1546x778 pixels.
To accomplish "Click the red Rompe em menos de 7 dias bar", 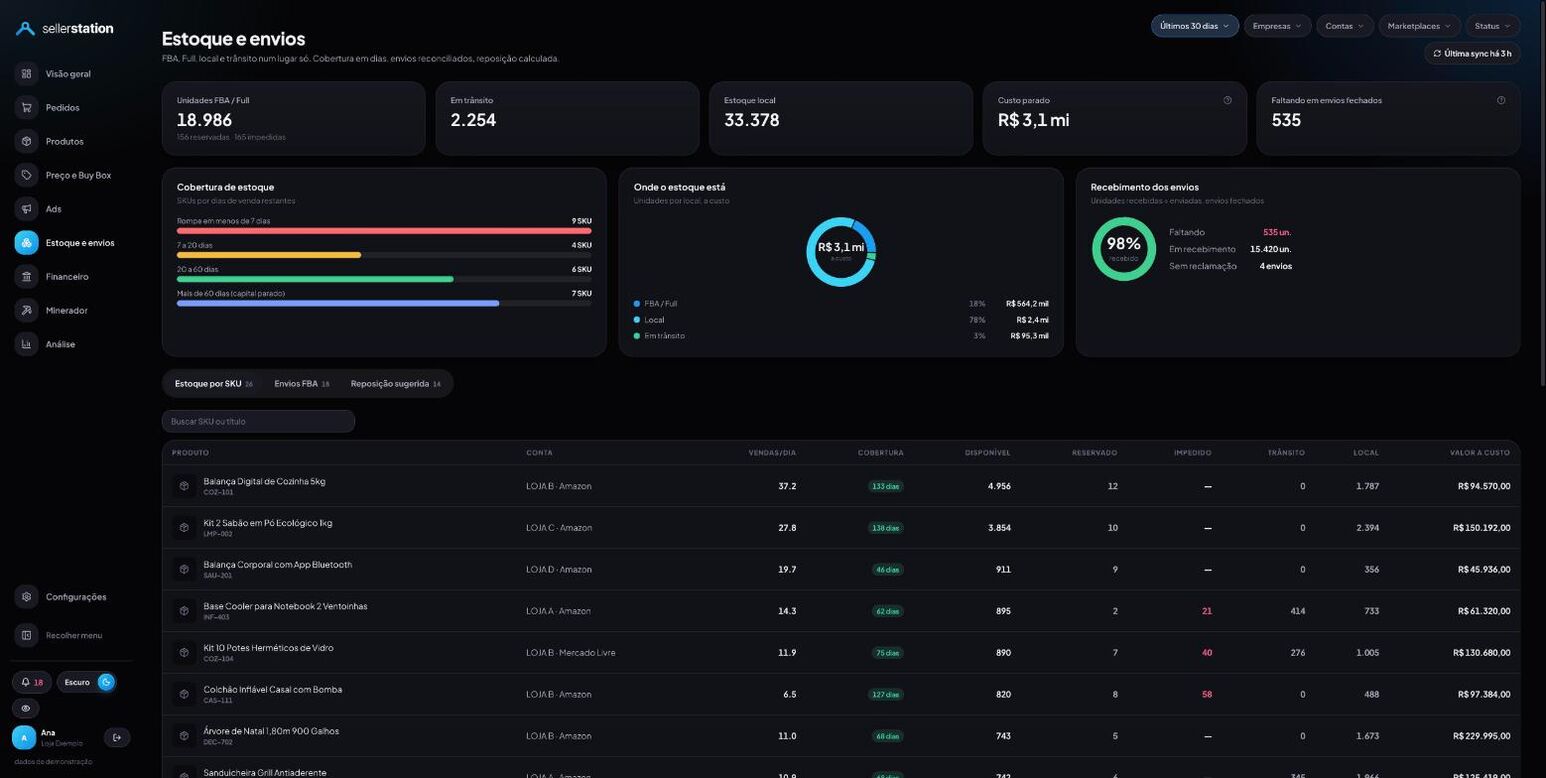I will click(384, 231).
